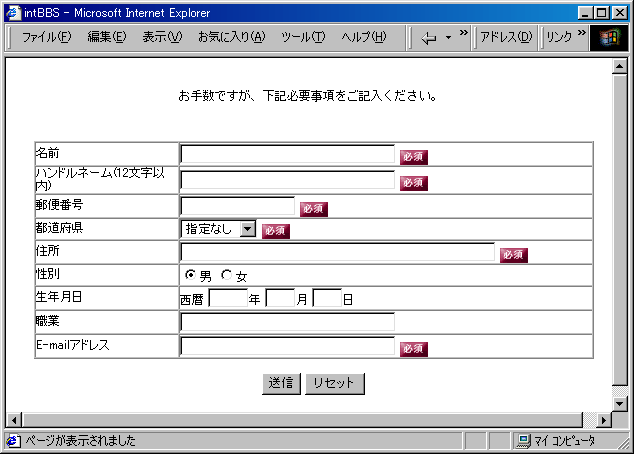The width and height of the screenshot is (634, 454).
Task: Click the 必須 badge next to 都道府県
Action: 276,231
